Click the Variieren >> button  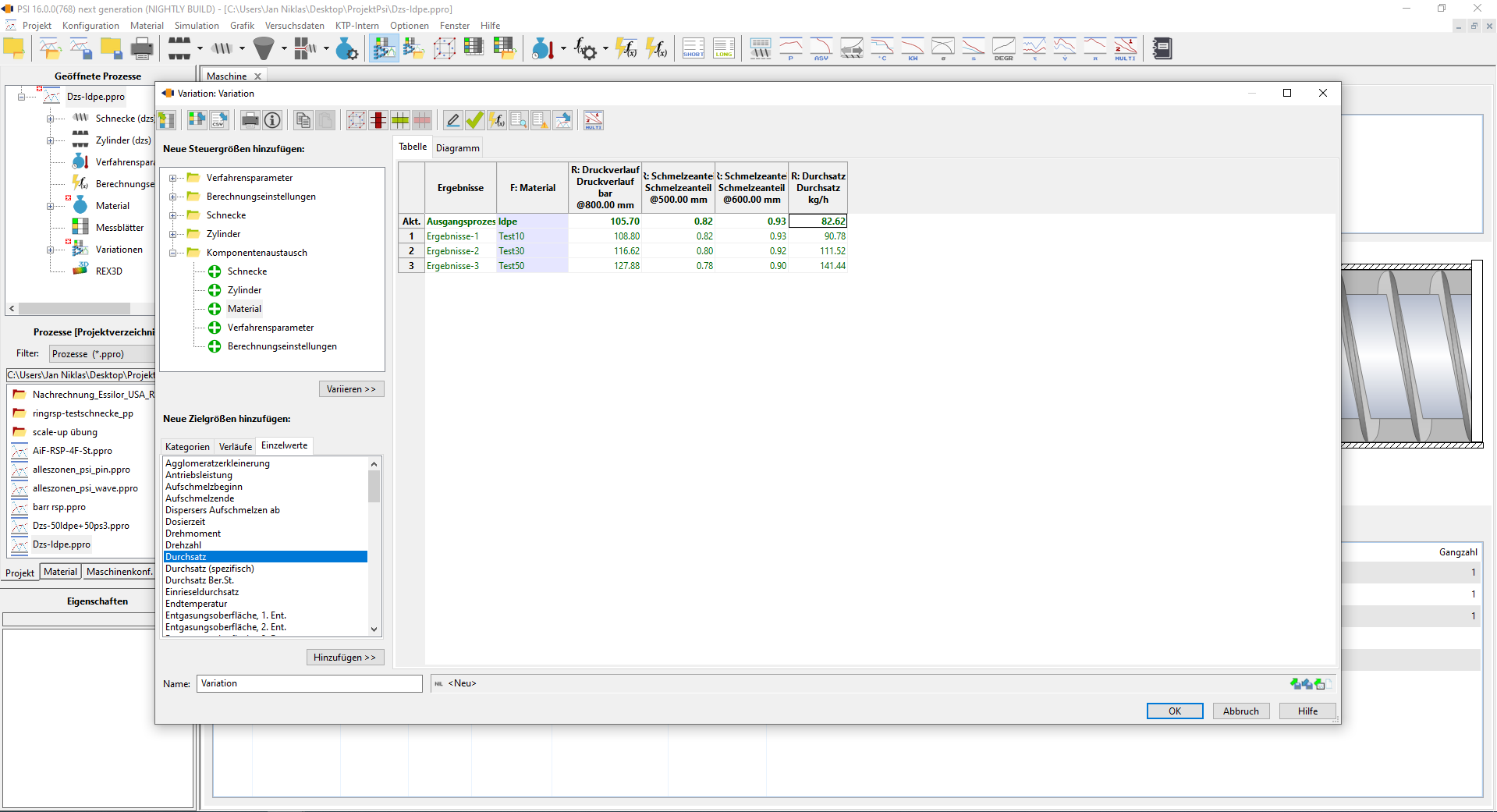351,389
